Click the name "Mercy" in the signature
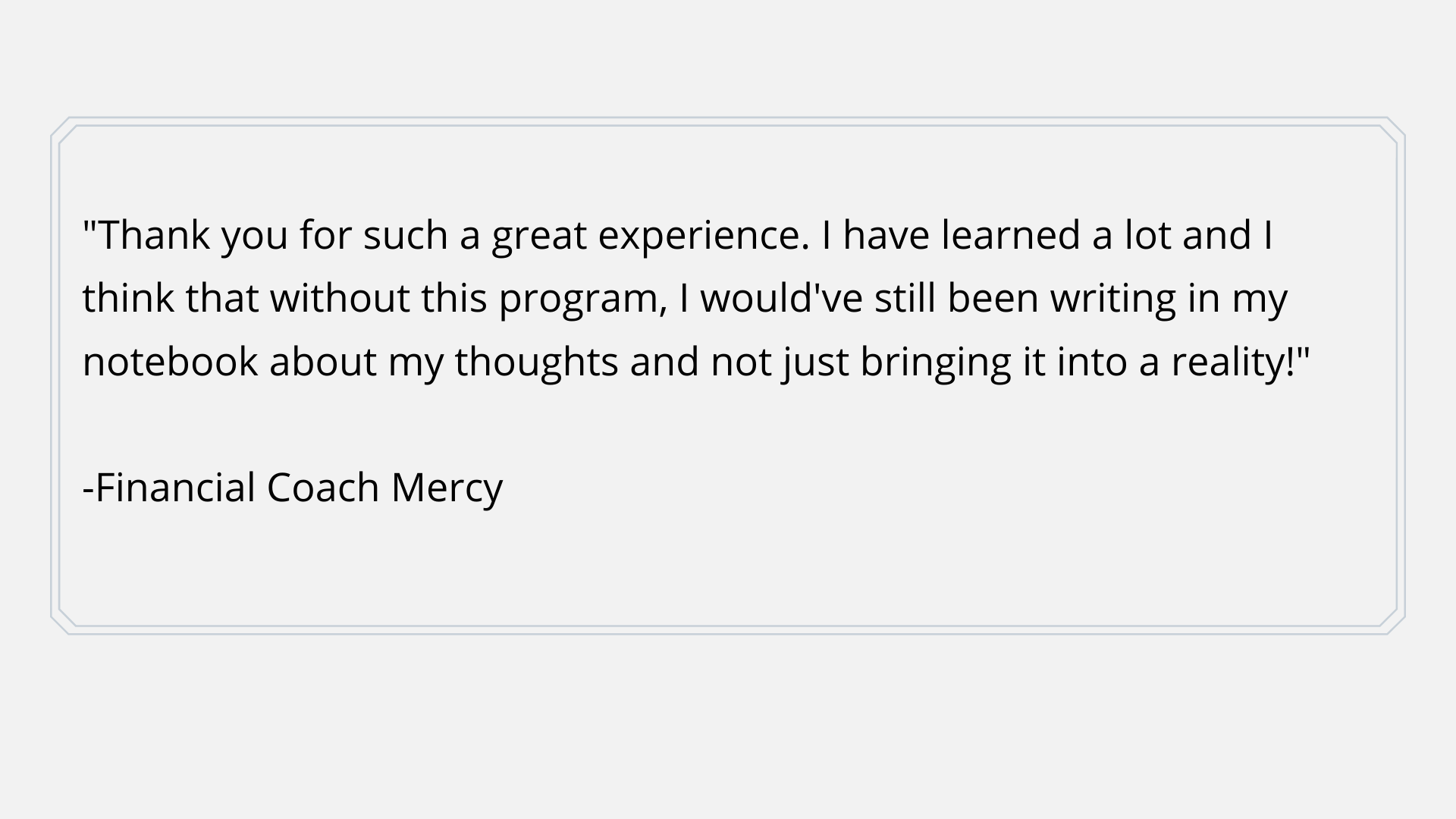The image size is (1456, 819). pos(447,487)
